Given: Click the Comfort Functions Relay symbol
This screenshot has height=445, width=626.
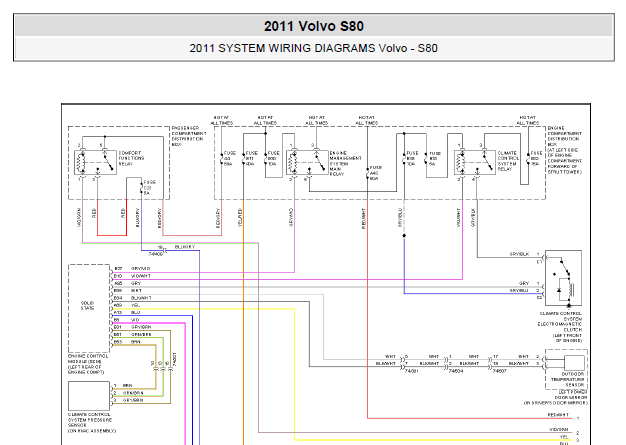Looking at the screenshot, I should (x=95, y=162).
